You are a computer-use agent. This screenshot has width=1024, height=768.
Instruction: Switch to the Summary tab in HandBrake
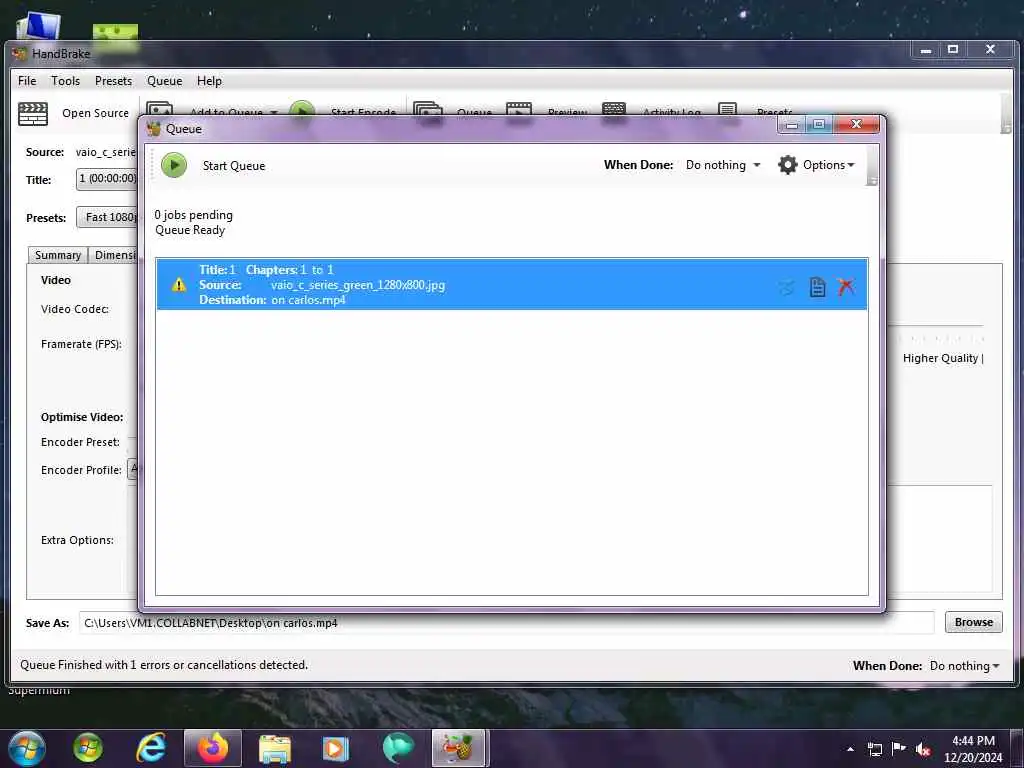click(57, 255)
